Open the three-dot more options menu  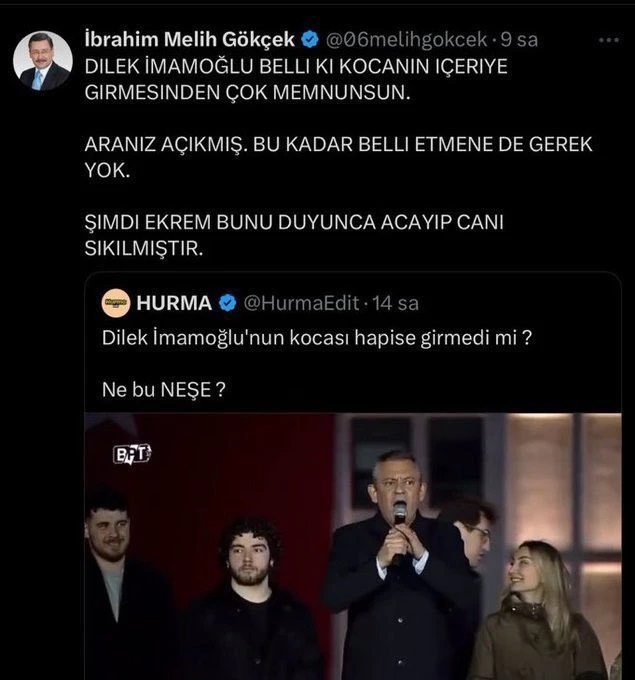tap(607, 40)
